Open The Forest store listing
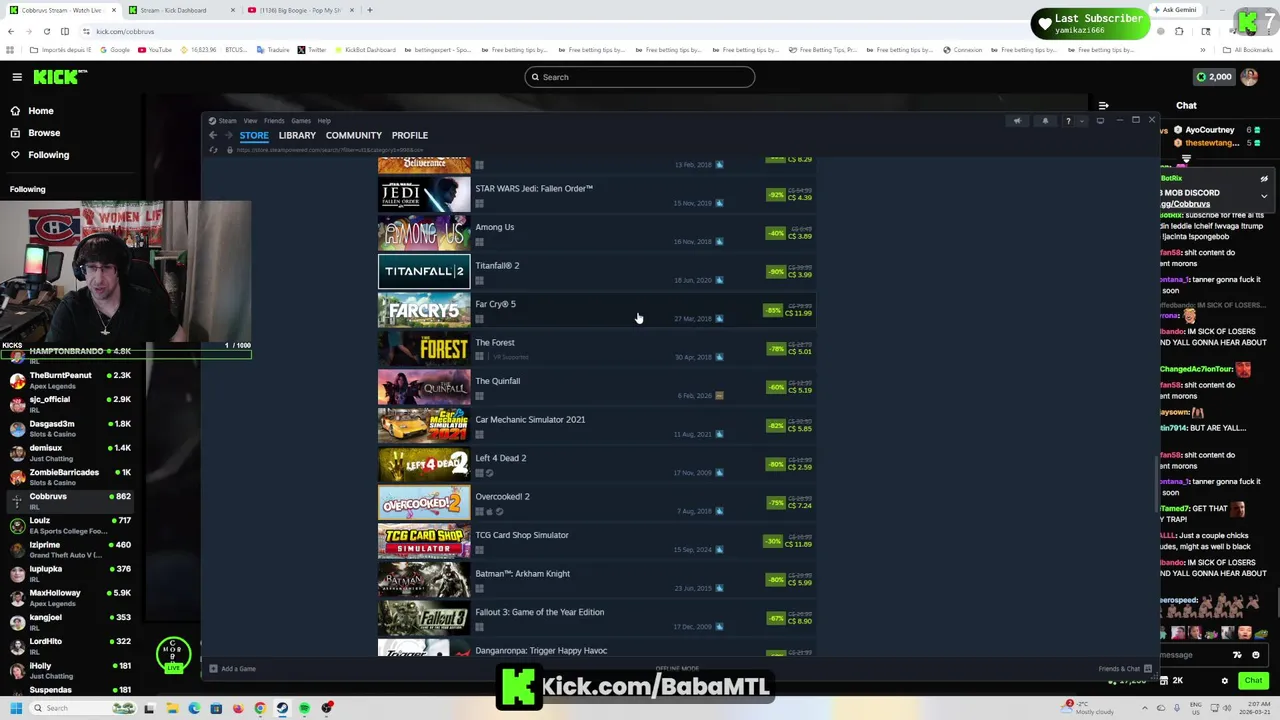This screenshot has width=1280, height=720. [x=597, y=349]
